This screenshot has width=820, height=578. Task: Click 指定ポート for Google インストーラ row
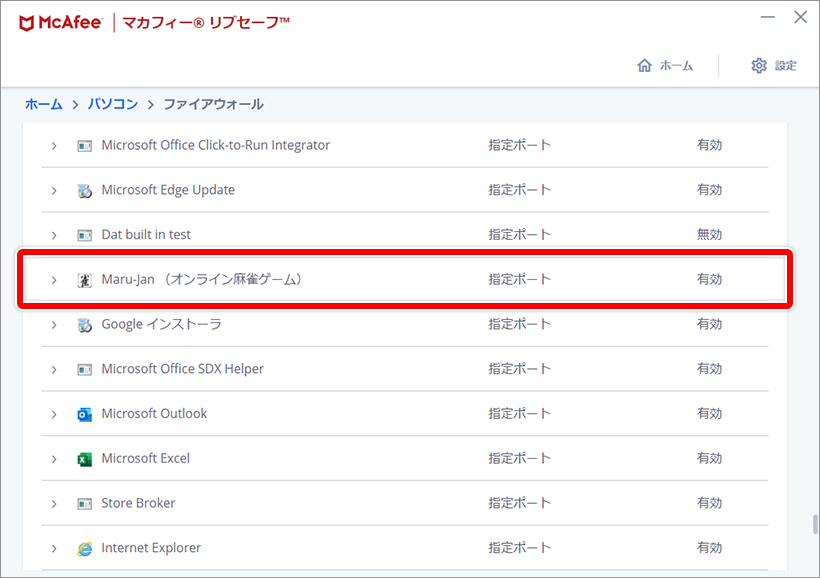(x=519, y=324)
